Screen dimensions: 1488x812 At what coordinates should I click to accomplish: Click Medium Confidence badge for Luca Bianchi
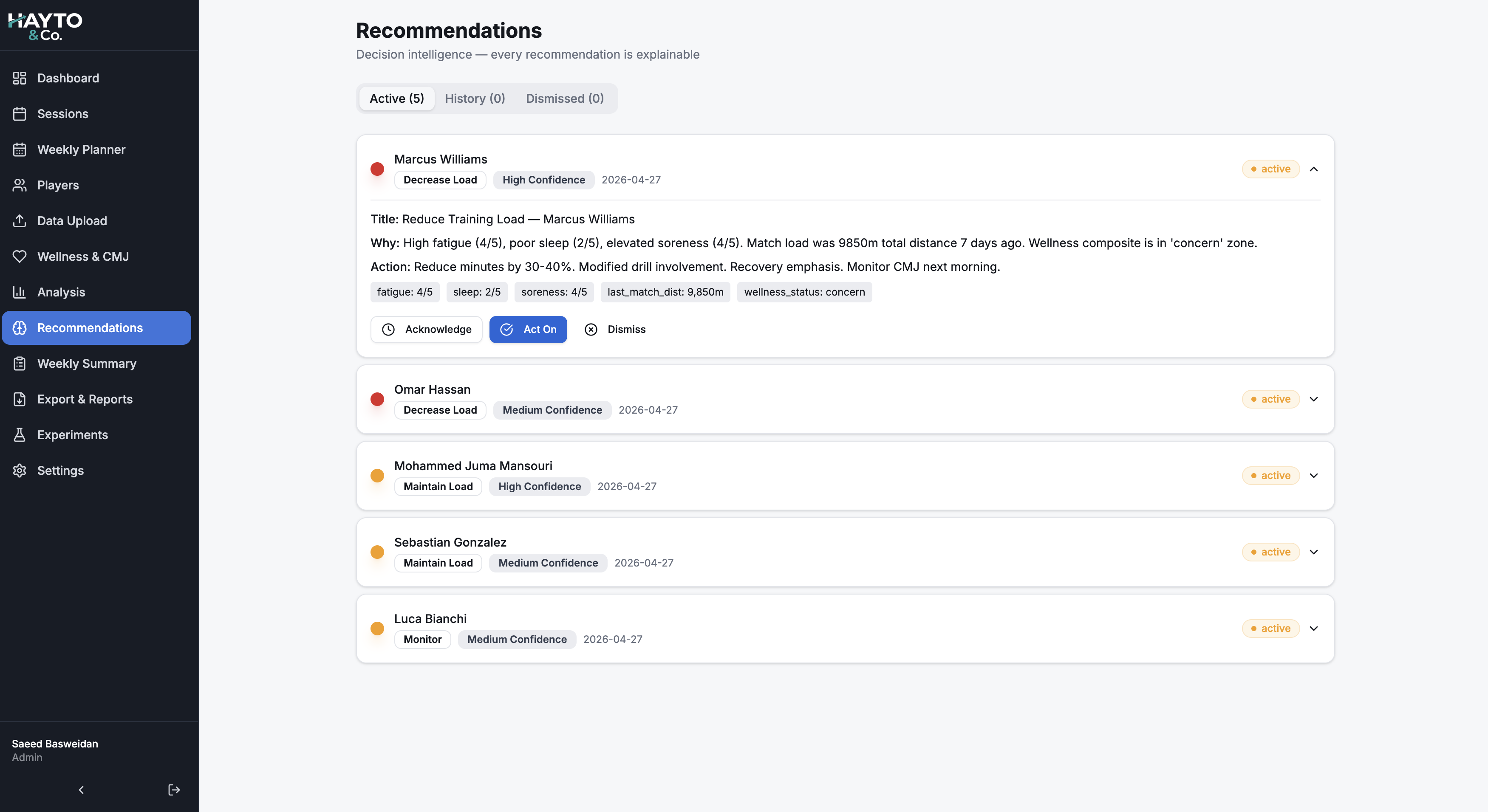(x=517, y=639)
